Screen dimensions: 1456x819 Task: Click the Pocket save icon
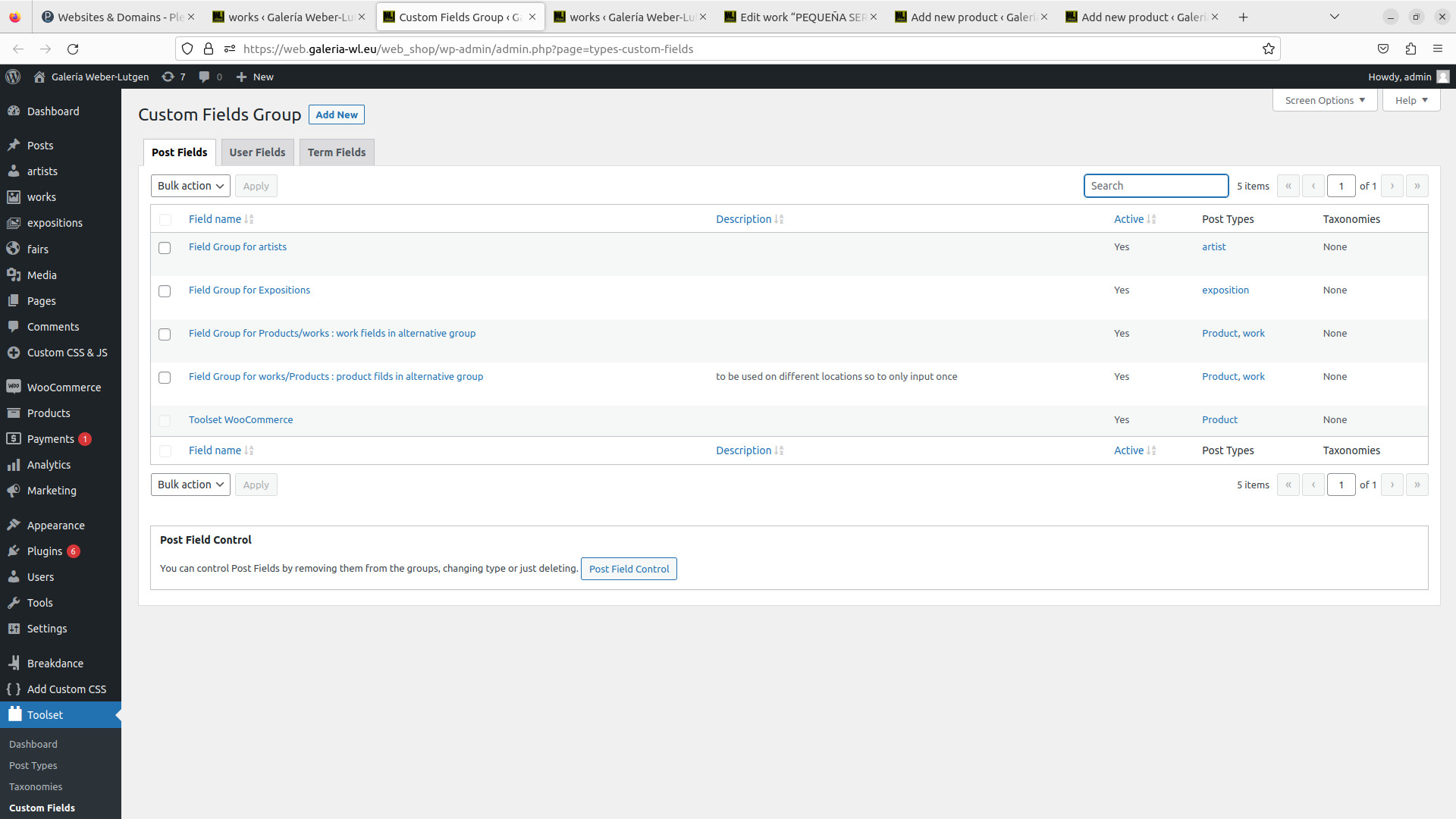[1383, 49]
